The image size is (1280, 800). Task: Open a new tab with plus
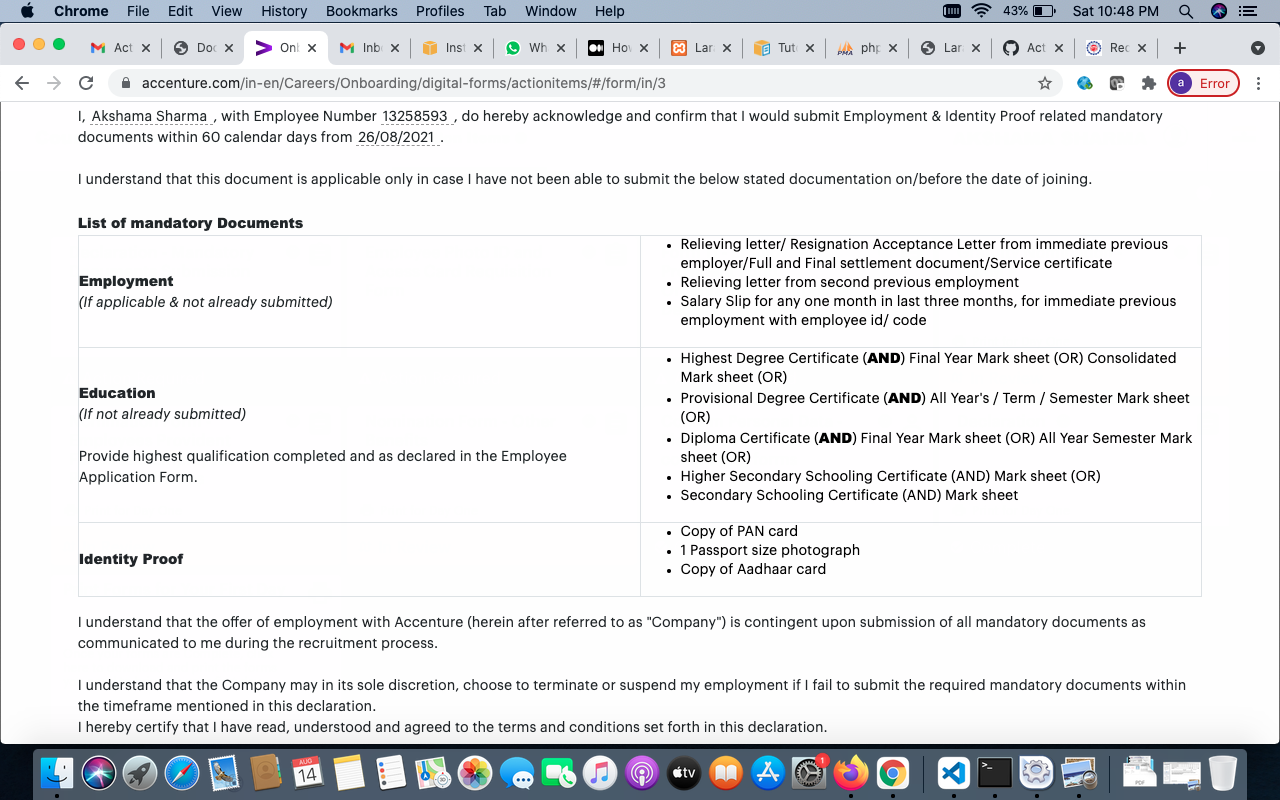1180,48
